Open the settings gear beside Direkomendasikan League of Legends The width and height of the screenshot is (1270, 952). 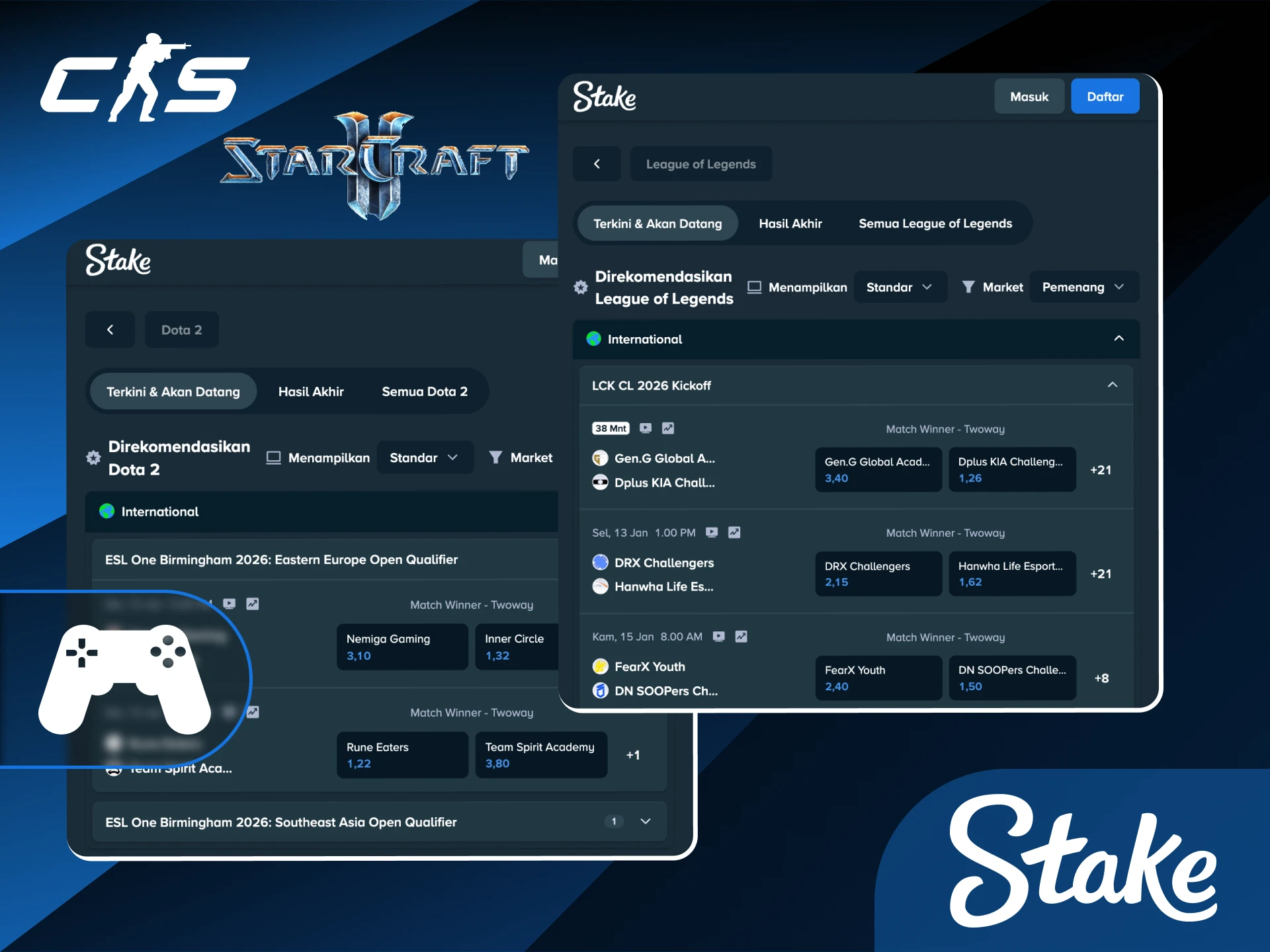[581, 287]
